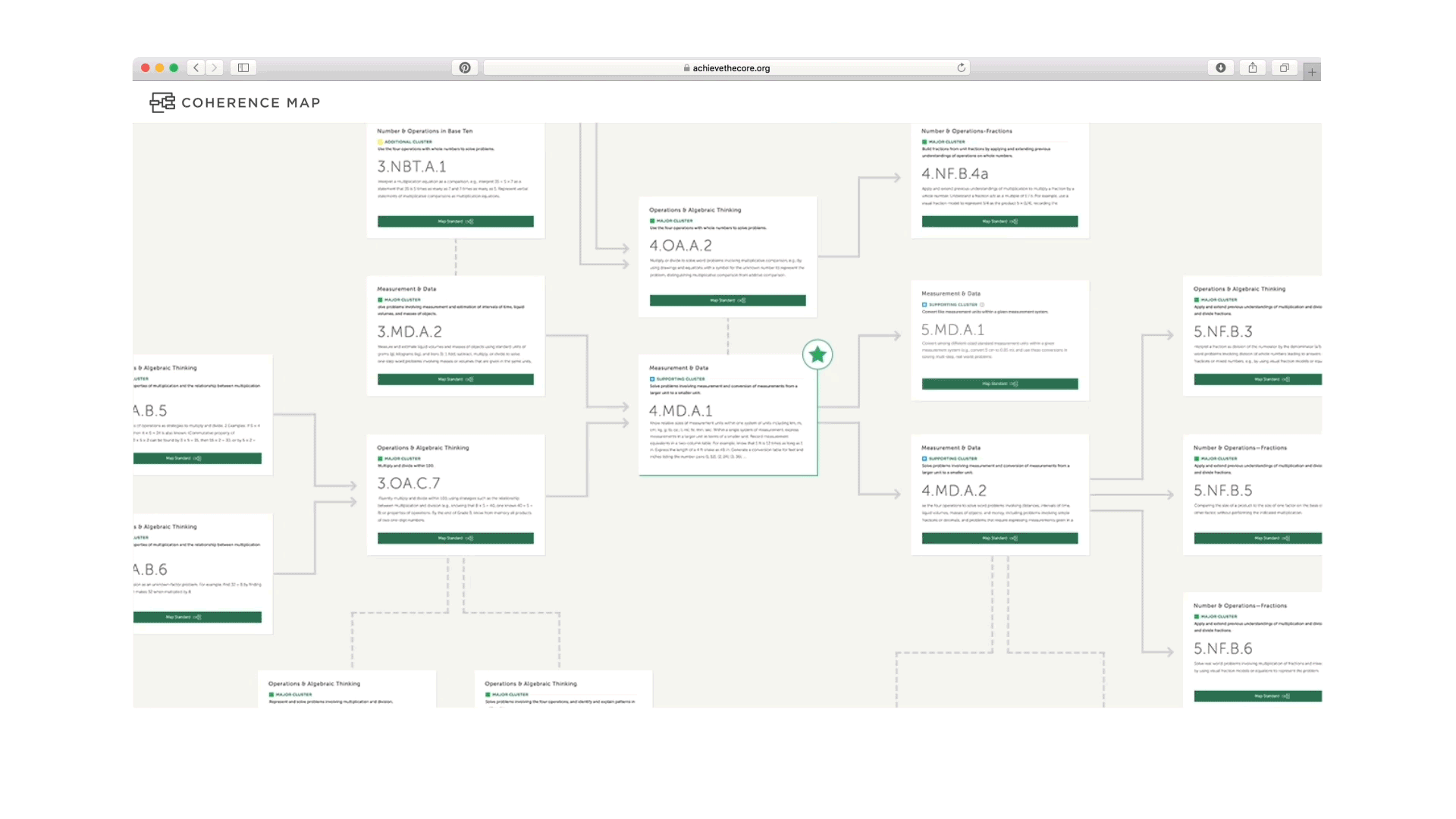Add a new tab with the plus button
Image resolution: width=1456 pixels, height=819 pixels.
pos(1312,72)
